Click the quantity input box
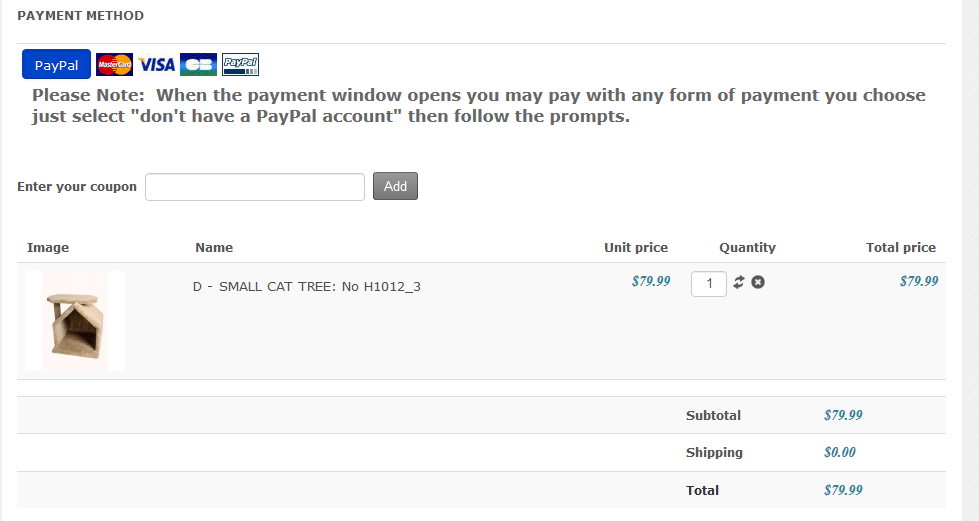The height and width of the screenshot is (521, 979). point(709,284)
